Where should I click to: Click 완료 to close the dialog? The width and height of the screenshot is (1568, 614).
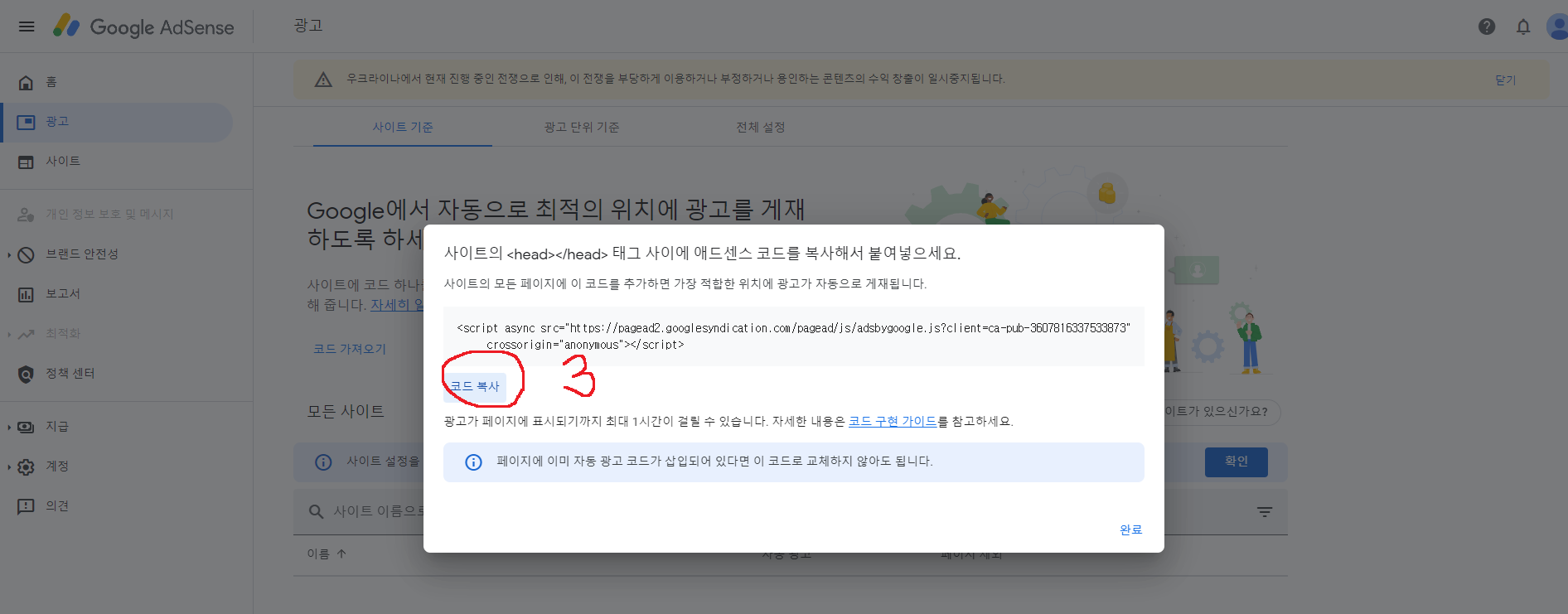1131,529
